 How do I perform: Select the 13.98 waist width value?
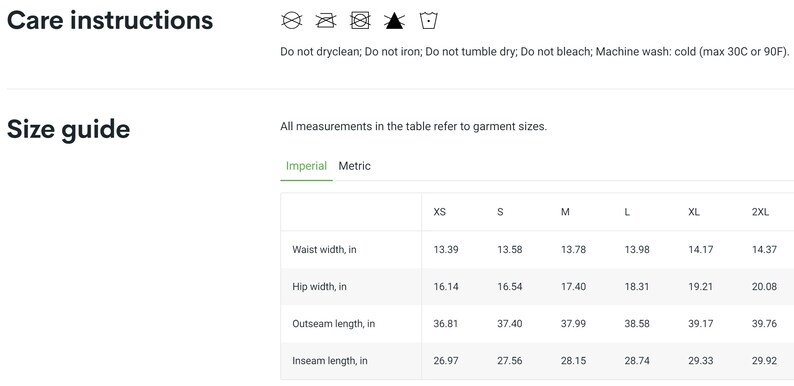637,250
